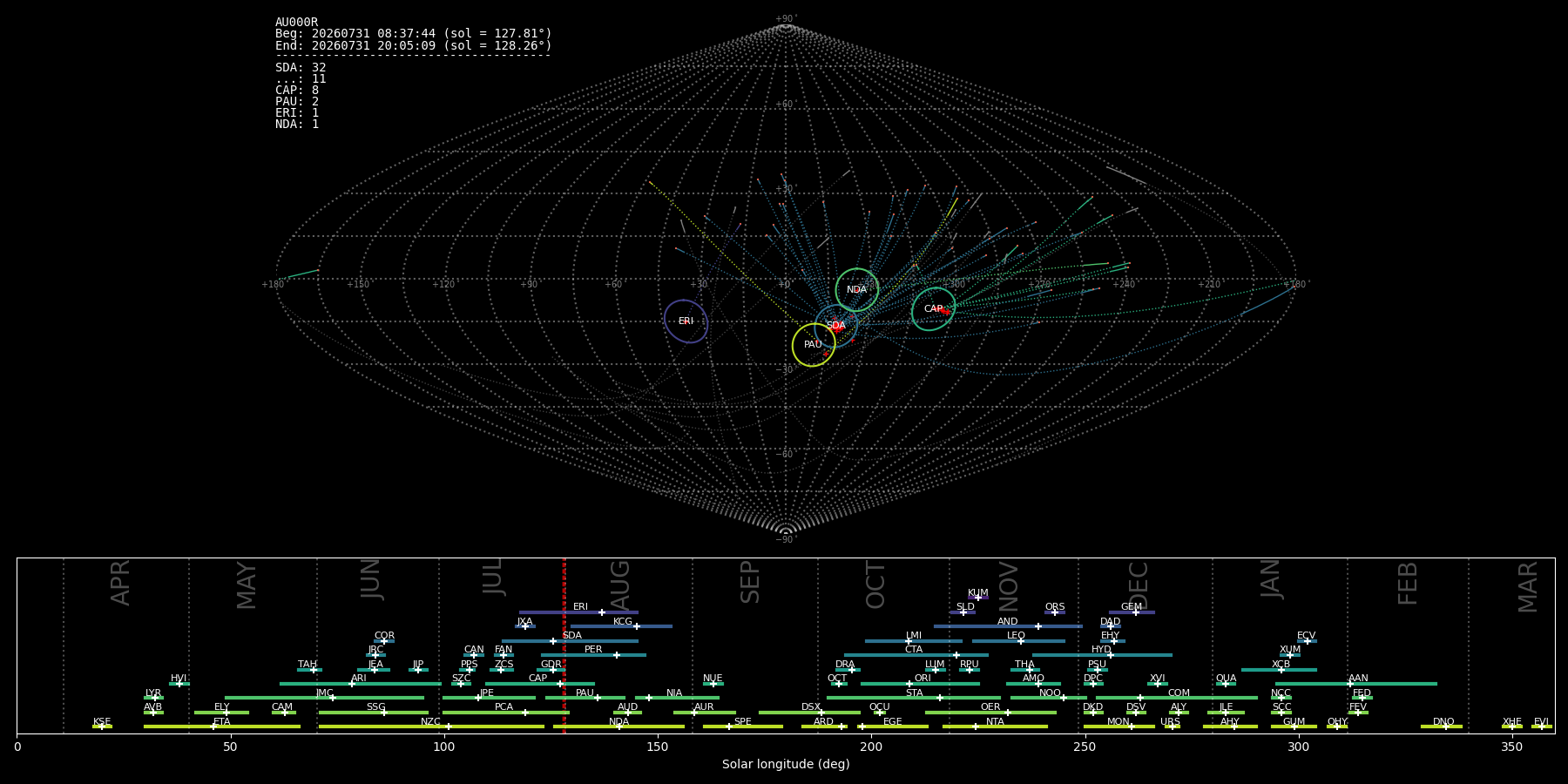The image size is (1568, 784).
Task: Click the AU000R station label
Action: click(297, 23)
